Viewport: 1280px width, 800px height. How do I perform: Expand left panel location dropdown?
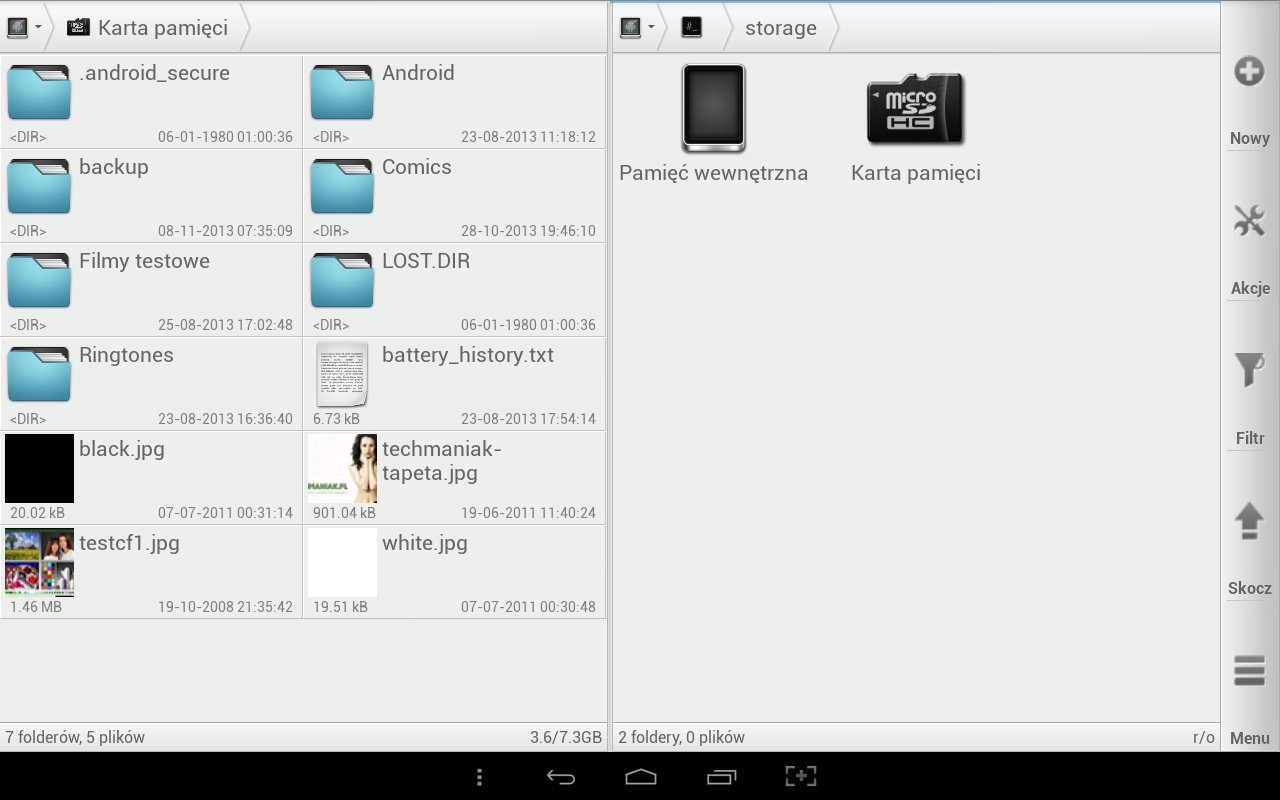click(x=24, y=28)
